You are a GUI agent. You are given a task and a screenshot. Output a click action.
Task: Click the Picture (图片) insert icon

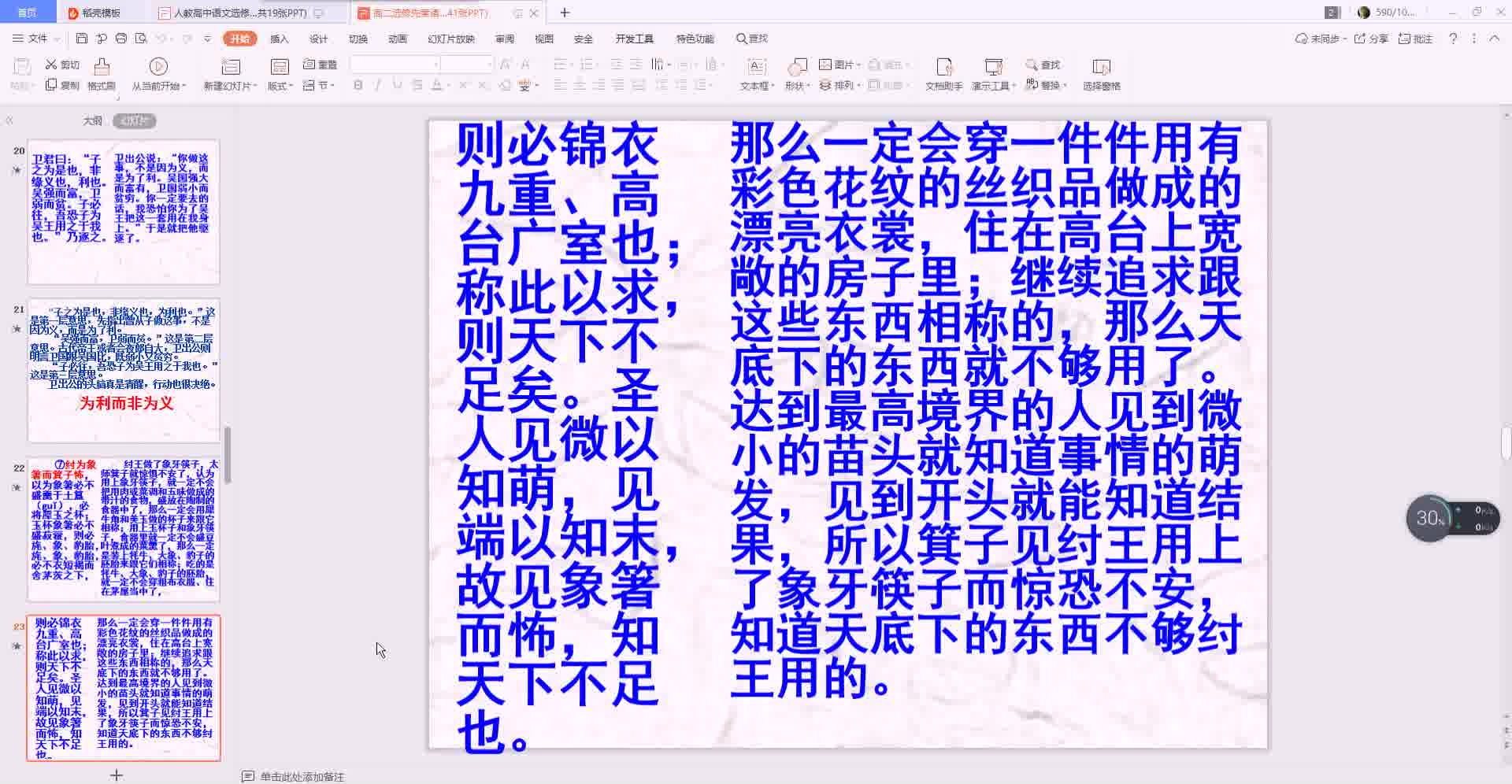839,65
